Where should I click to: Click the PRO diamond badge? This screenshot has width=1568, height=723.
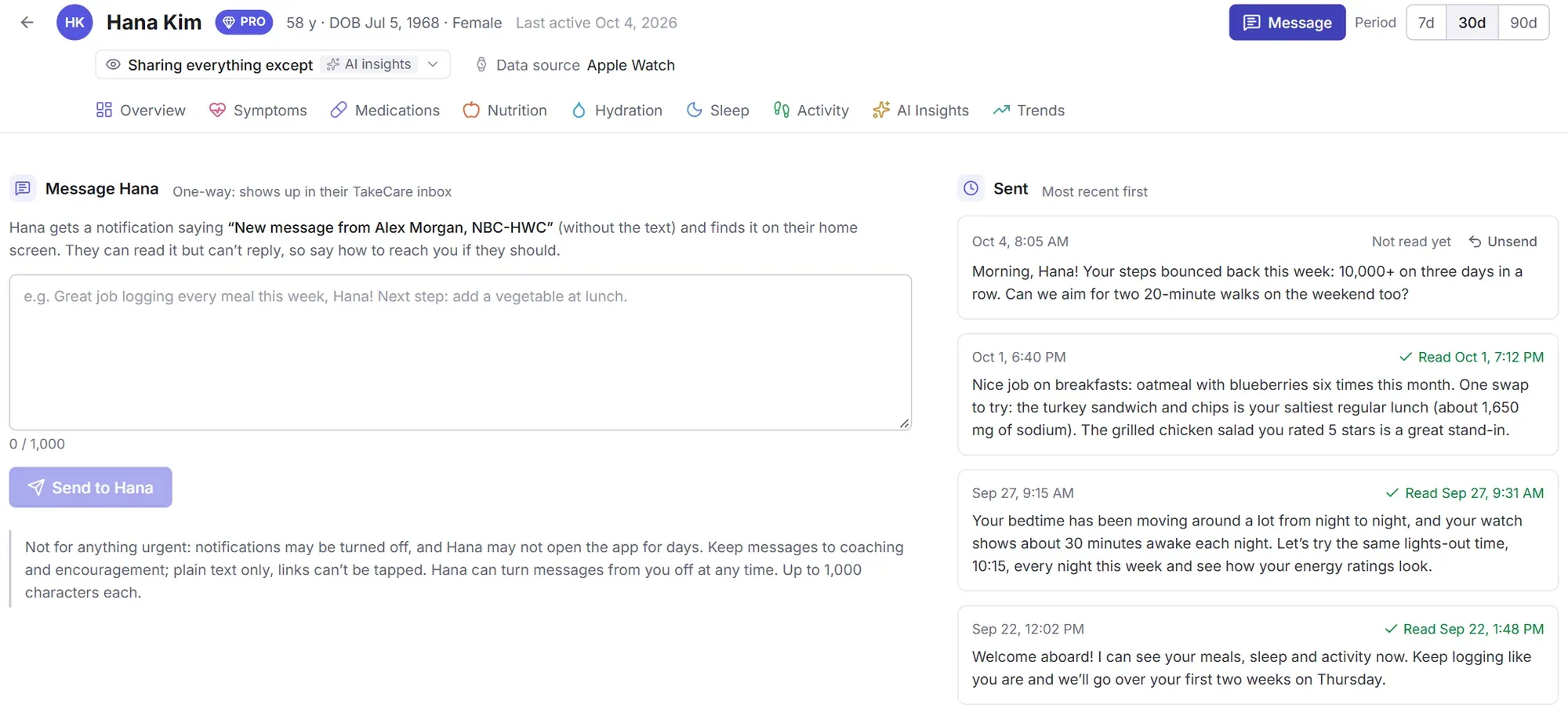[x=244, y=22]
